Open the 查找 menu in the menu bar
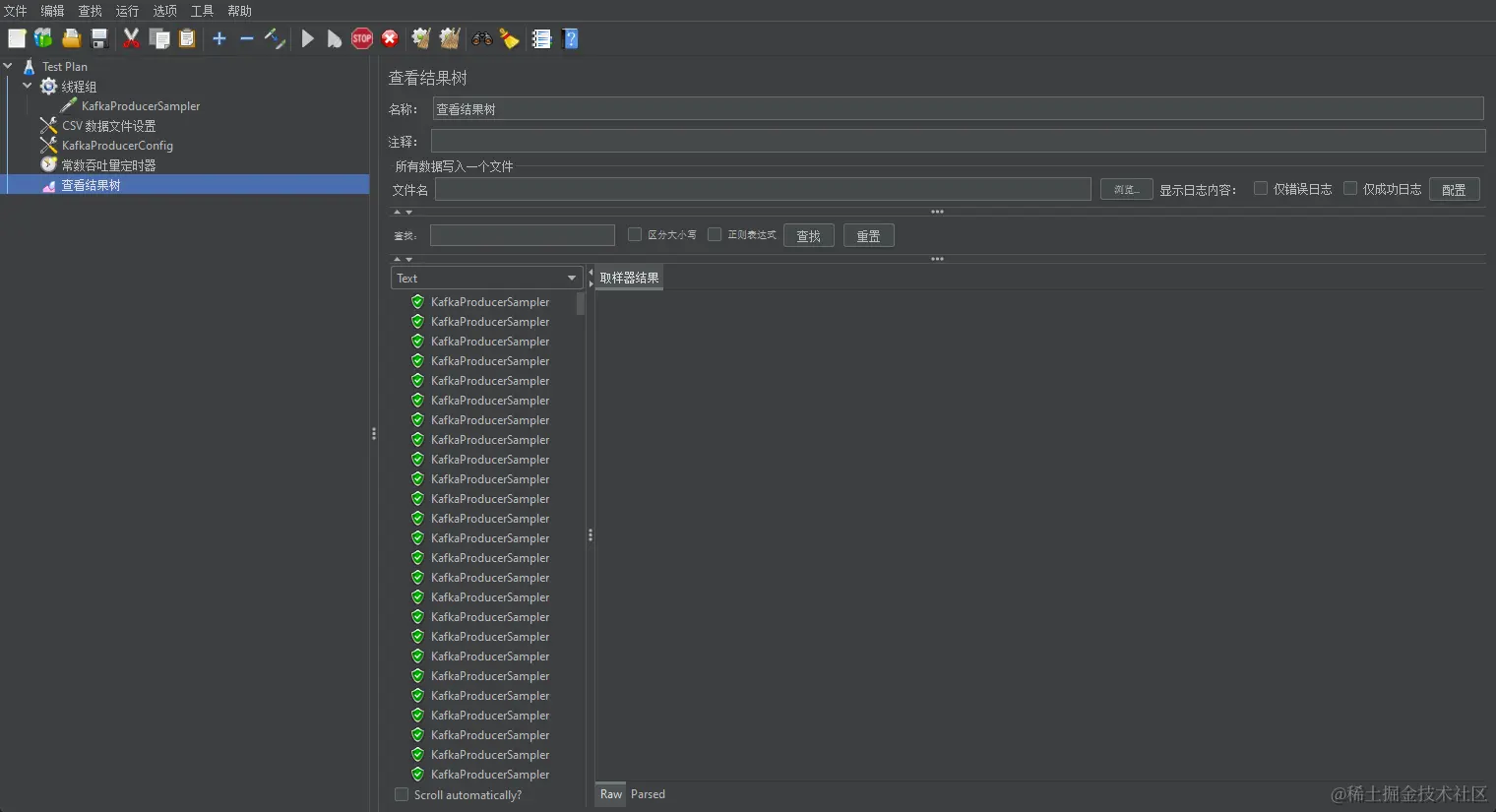The height and width of the screenshot is (812, 1496). click(x=91, y=11)
